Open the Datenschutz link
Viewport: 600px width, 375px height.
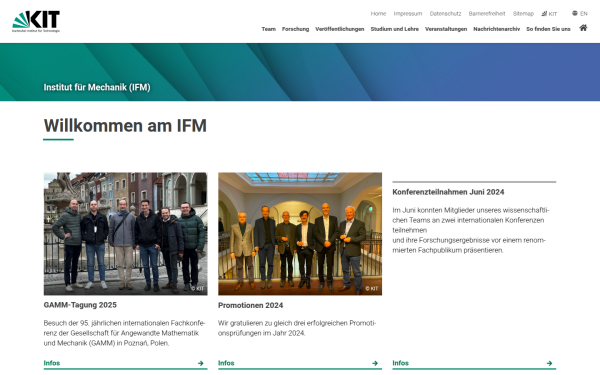[x=445, y=14]
